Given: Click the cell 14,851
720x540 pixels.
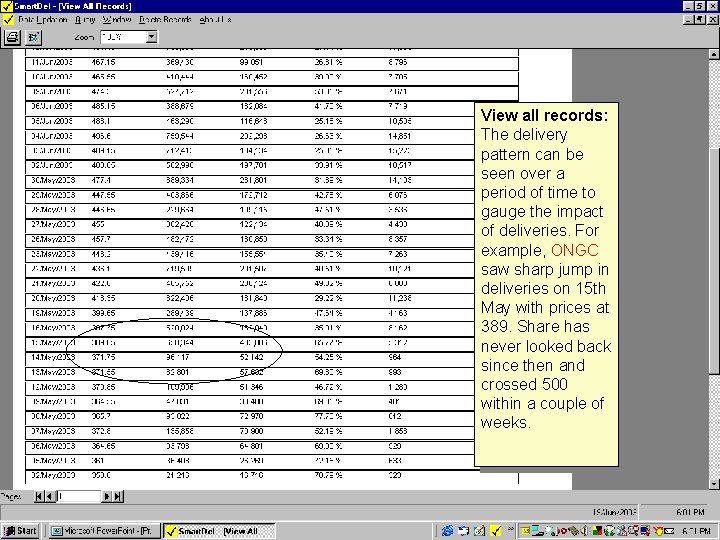Looking at the screenshot, I should (x=399, y=136).
